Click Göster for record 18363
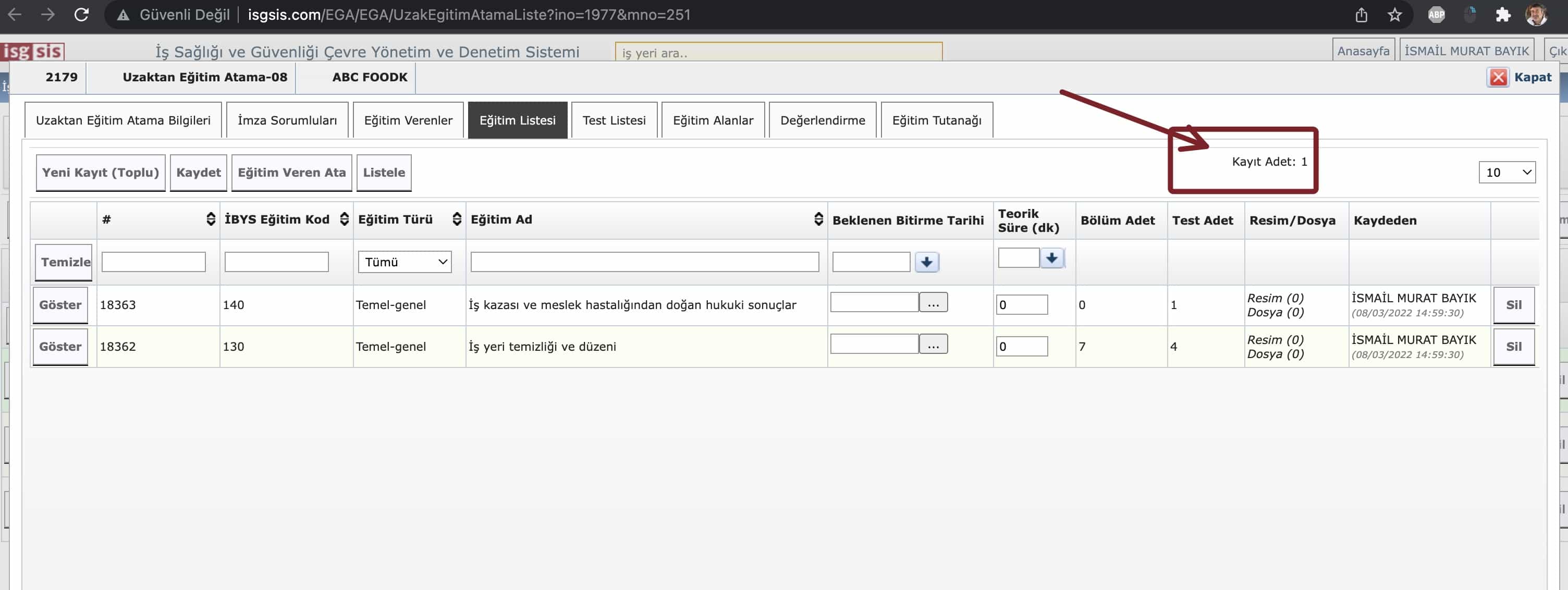This screenshot has width=1568, height=590. click(x=60, y=305)
